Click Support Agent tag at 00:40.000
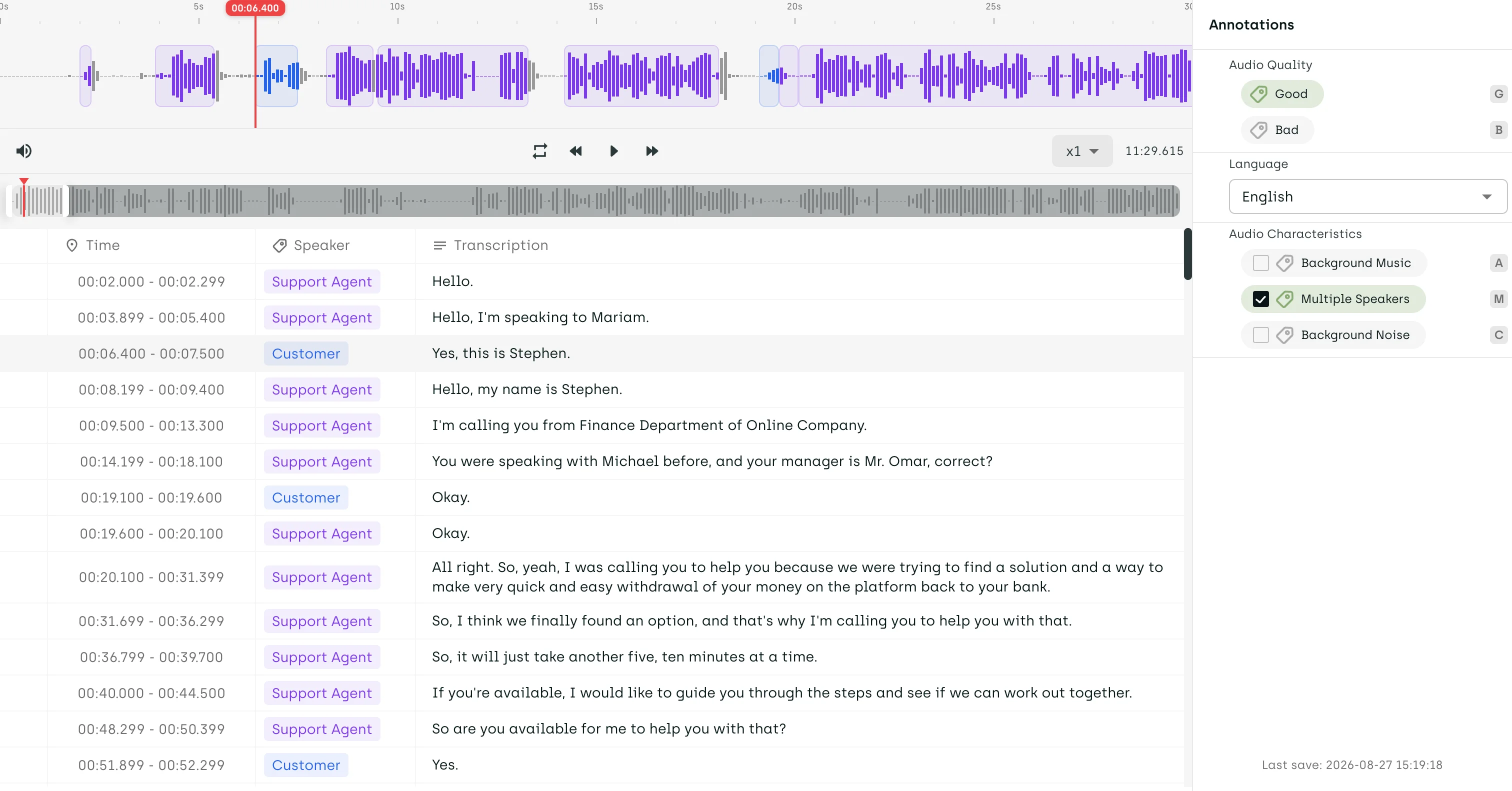1512x791 pixels. pyautogui.click(x=321, y=693)
